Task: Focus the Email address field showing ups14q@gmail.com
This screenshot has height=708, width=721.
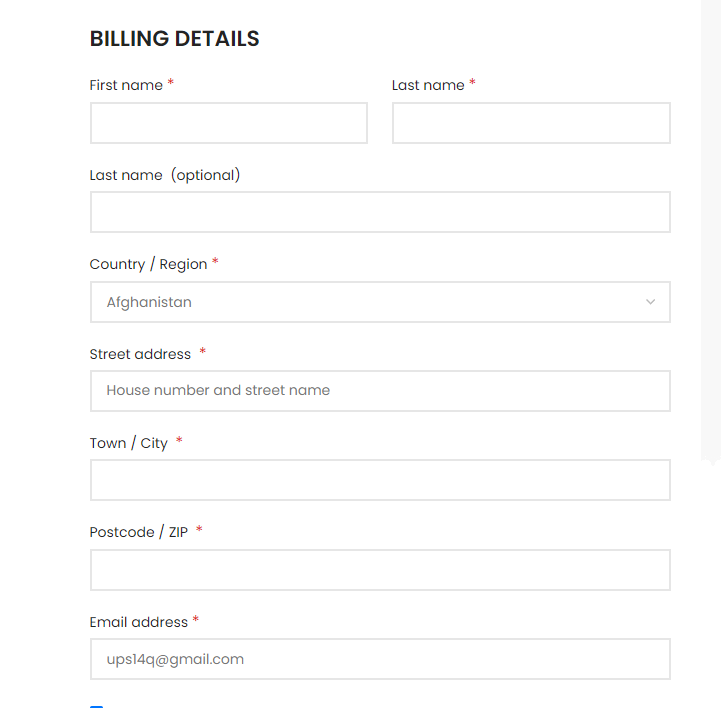Action: tap(379, 659)
